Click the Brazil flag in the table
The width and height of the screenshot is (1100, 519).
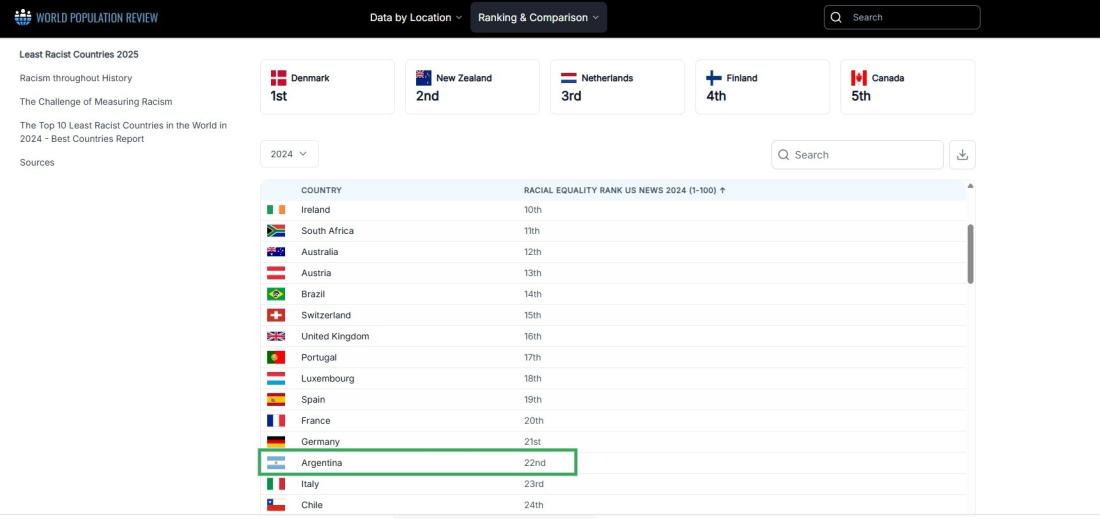click(x=276, y=294)
